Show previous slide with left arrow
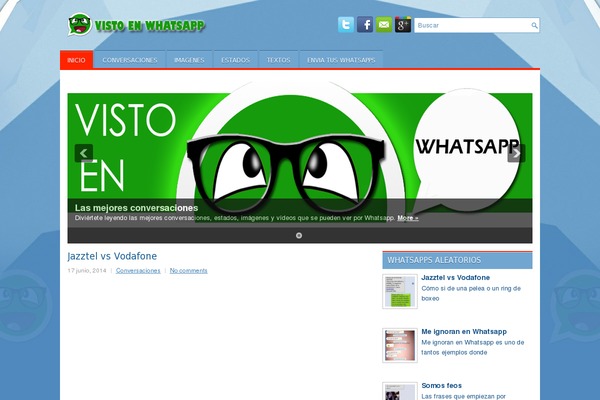 84,153
